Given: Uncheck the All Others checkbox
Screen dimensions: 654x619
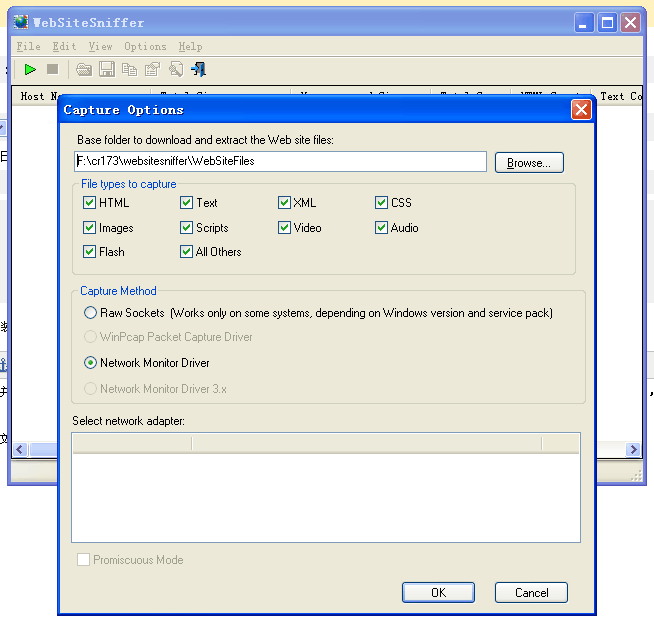Looking at the screenshot, I should coord(187,252).
